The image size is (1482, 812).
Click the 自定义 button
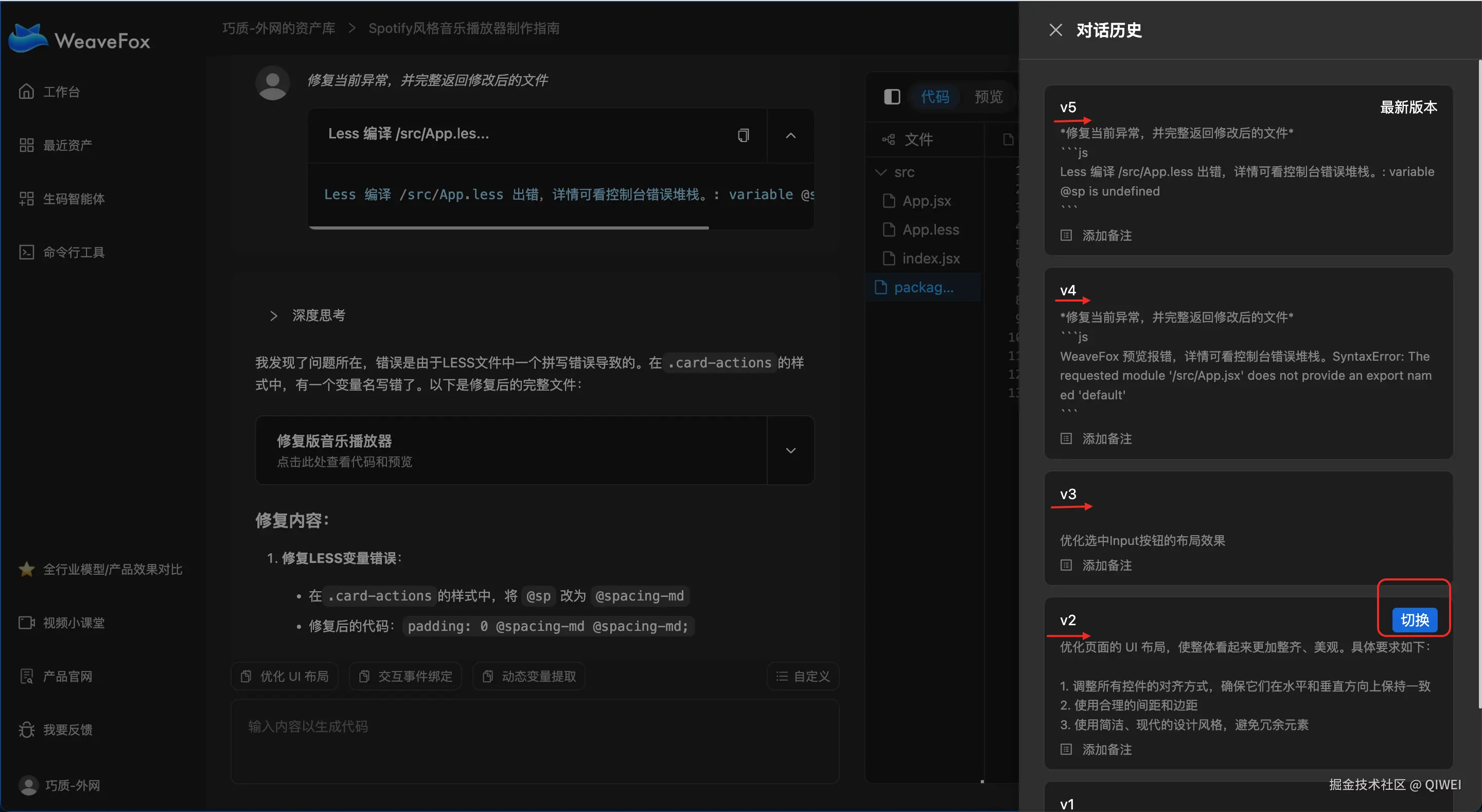(803, 676)
